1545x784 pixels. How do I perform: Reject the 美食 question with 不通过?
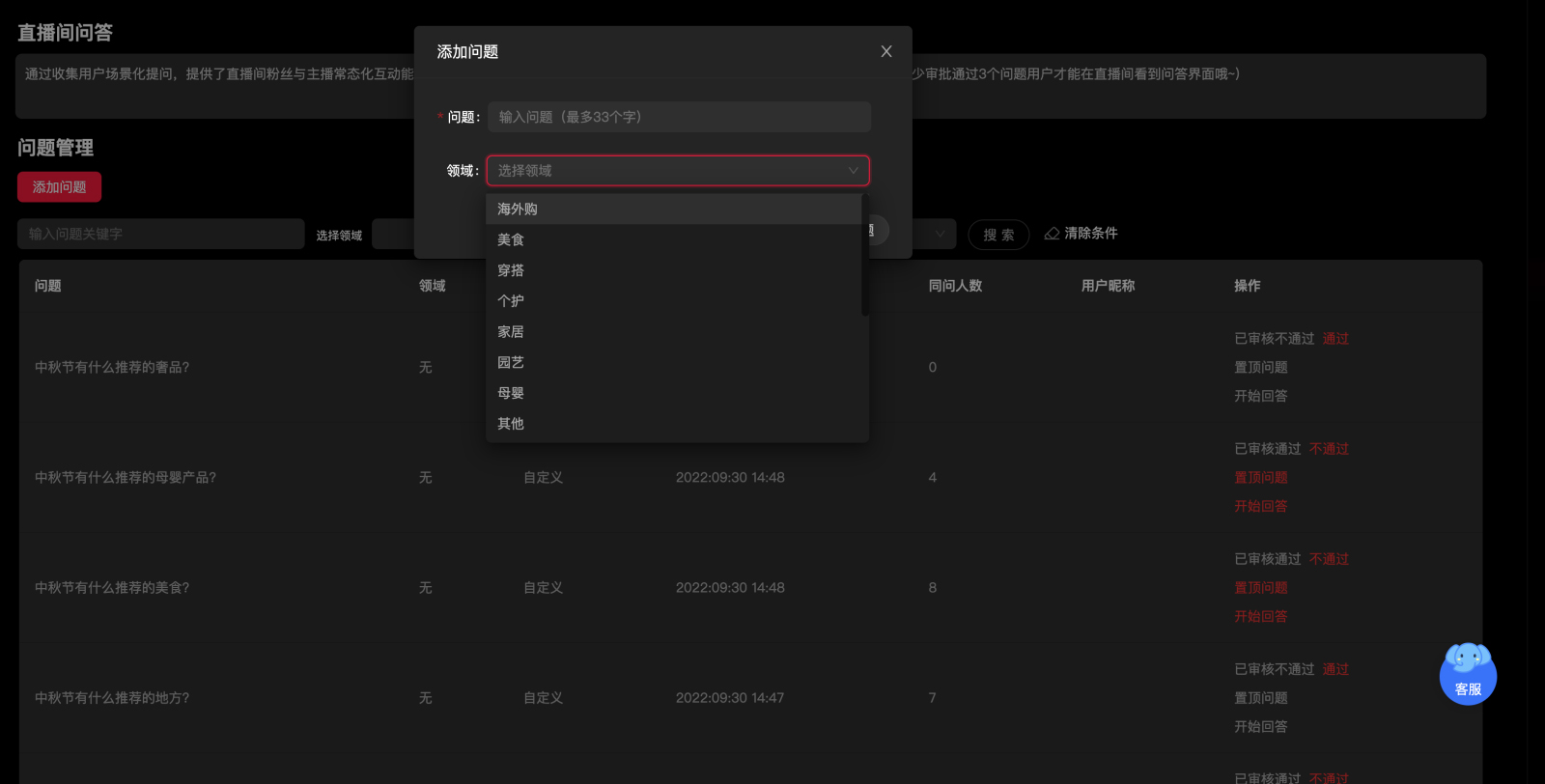[1330, 559]
